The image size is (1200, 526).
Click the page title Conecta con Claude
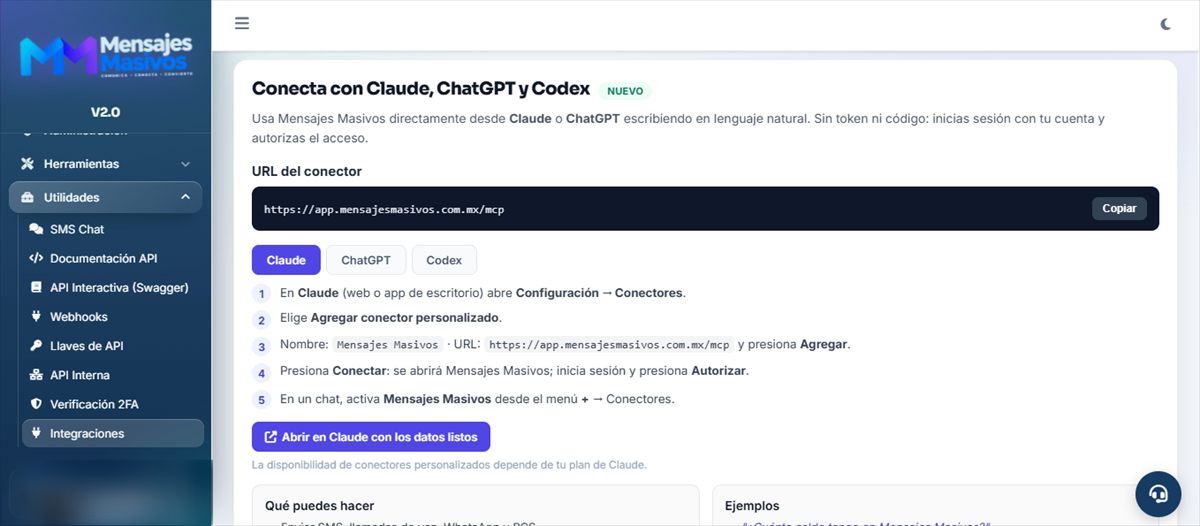tap(421, 89)
